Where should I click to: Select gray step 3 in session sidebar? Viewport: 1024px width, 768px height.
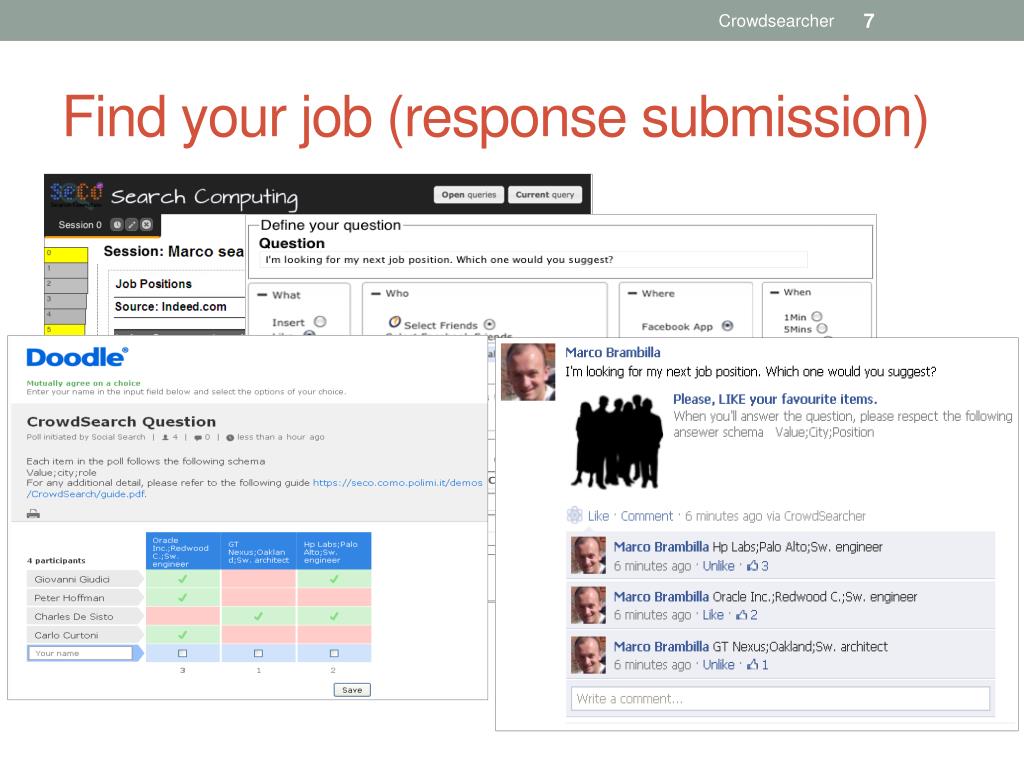point(65,301)
